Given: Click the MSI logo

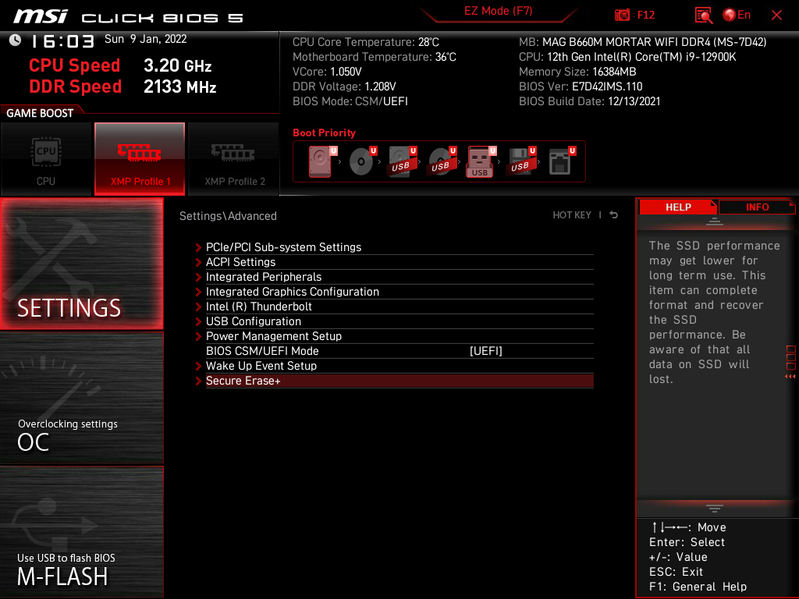Looking at the screenshot, I should [40, 16].
